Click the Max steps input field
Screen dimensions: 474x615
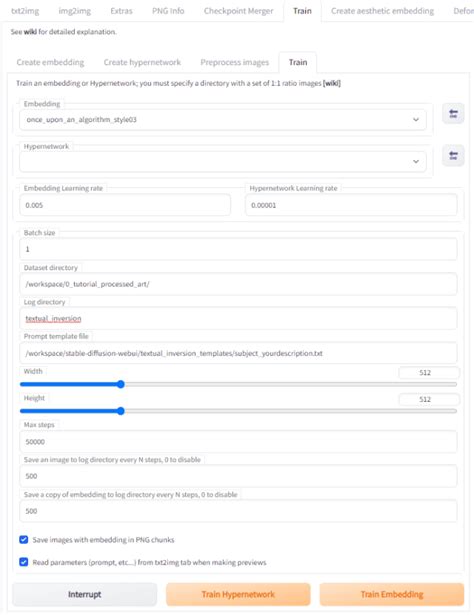(238, 442)
